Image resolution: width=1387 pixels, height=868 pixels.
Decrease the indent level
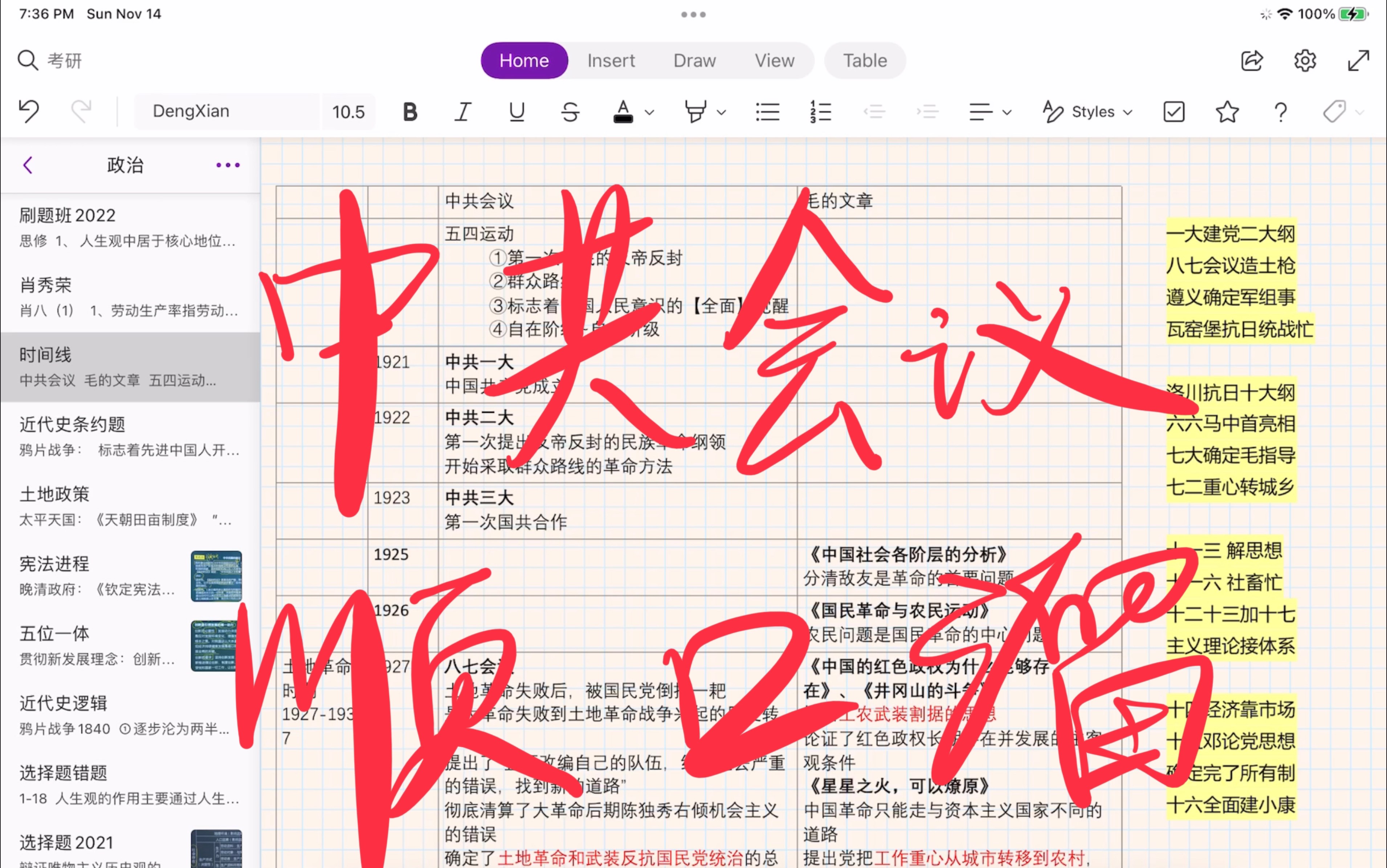point(874,111)
